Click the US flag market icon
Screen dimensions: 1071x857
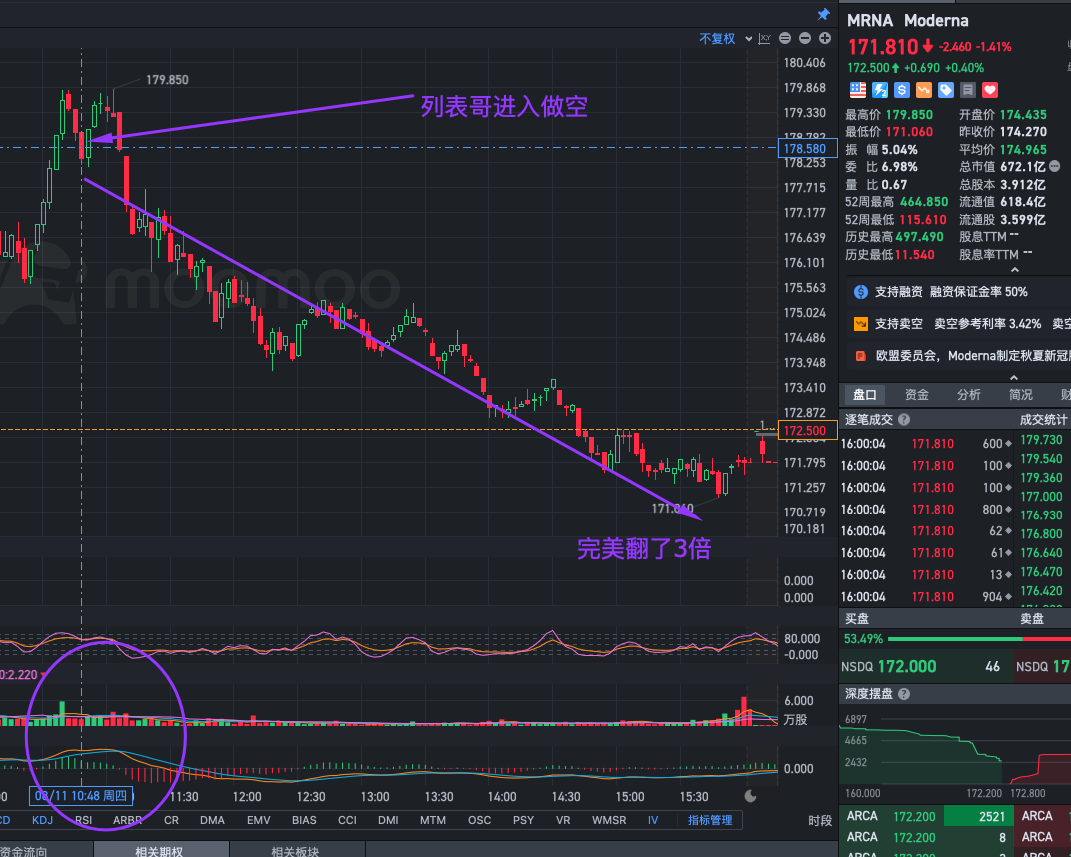[858, 89]
